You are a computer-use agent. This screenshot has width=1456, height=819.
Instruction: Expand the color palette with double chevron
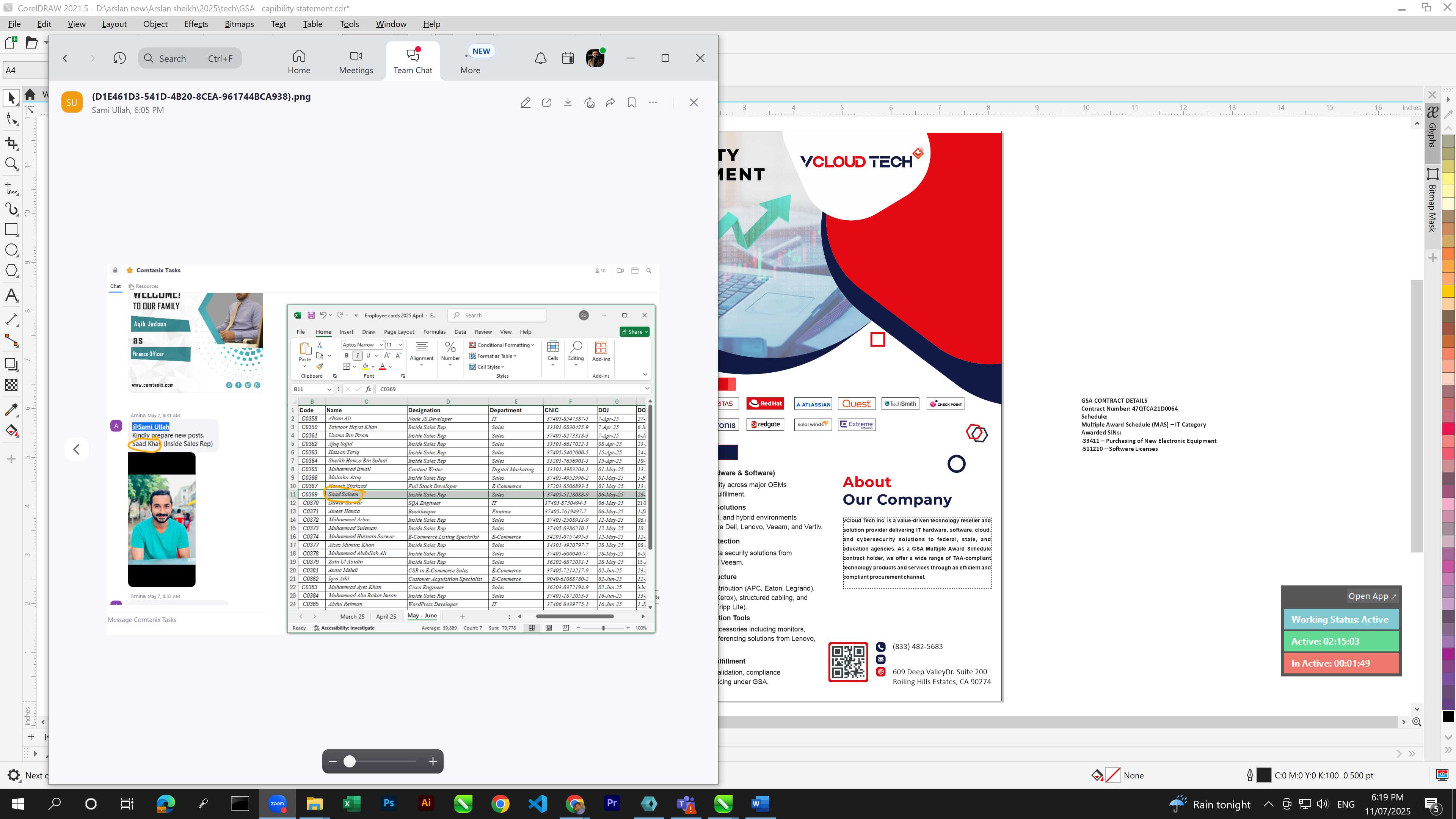pos(1448,750)
